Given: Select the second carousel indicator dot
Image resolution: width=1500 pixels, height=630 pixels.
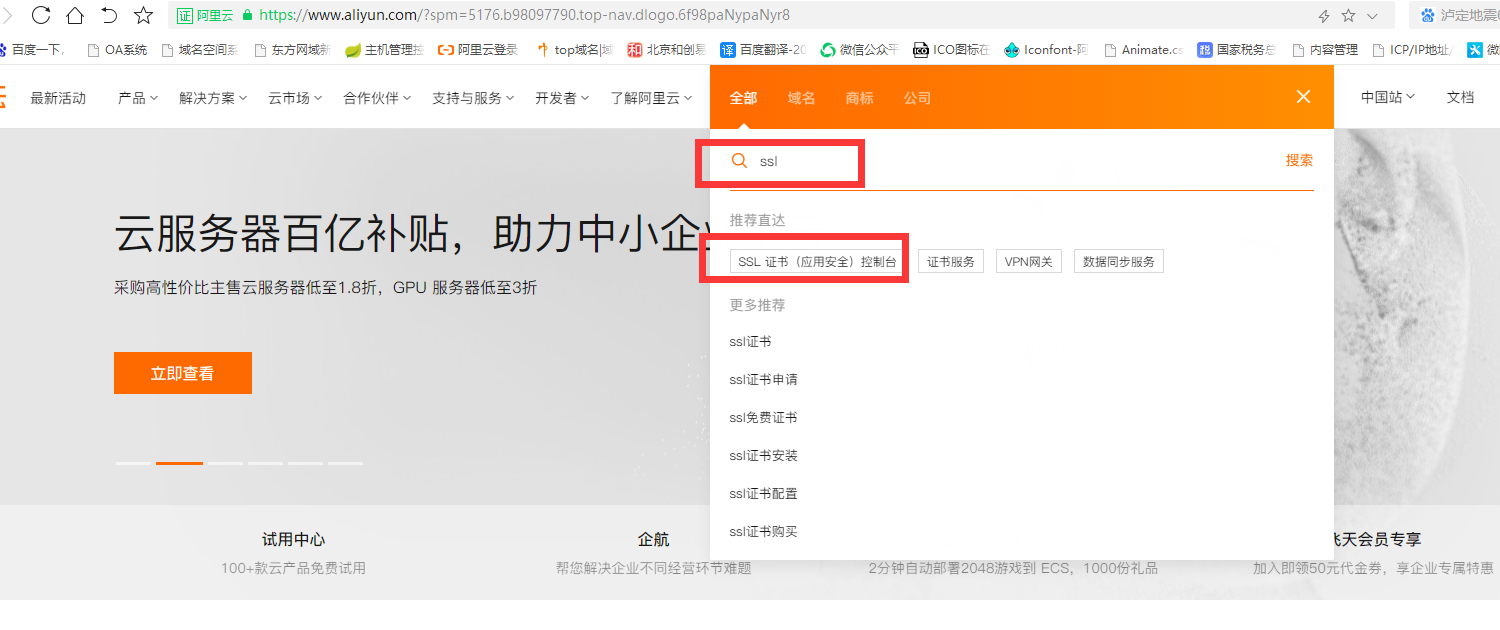Looking at the screenshot, I should [x=178, y=463].
